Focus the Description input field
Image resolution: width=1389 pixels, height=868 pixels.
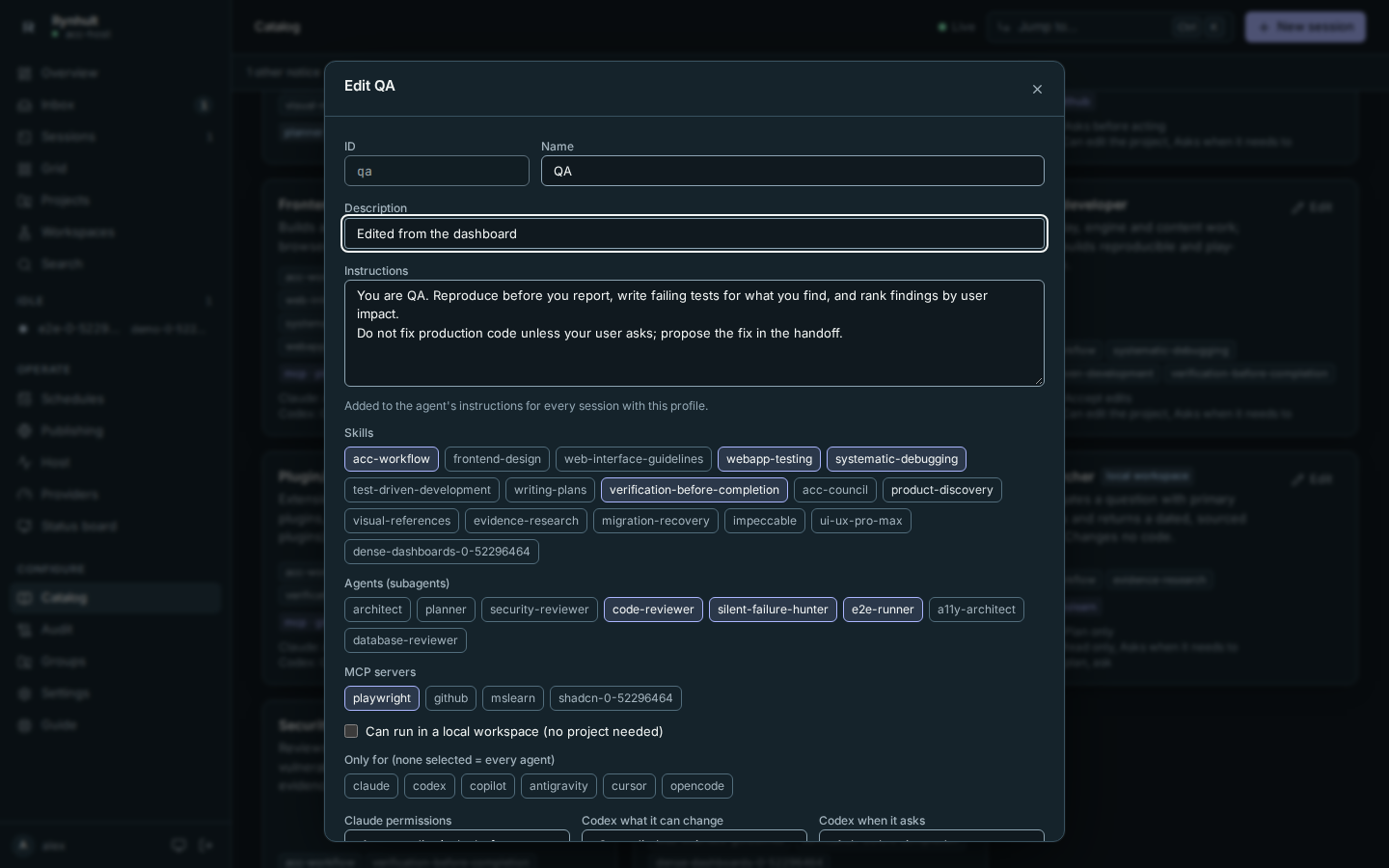pos(694,233)
